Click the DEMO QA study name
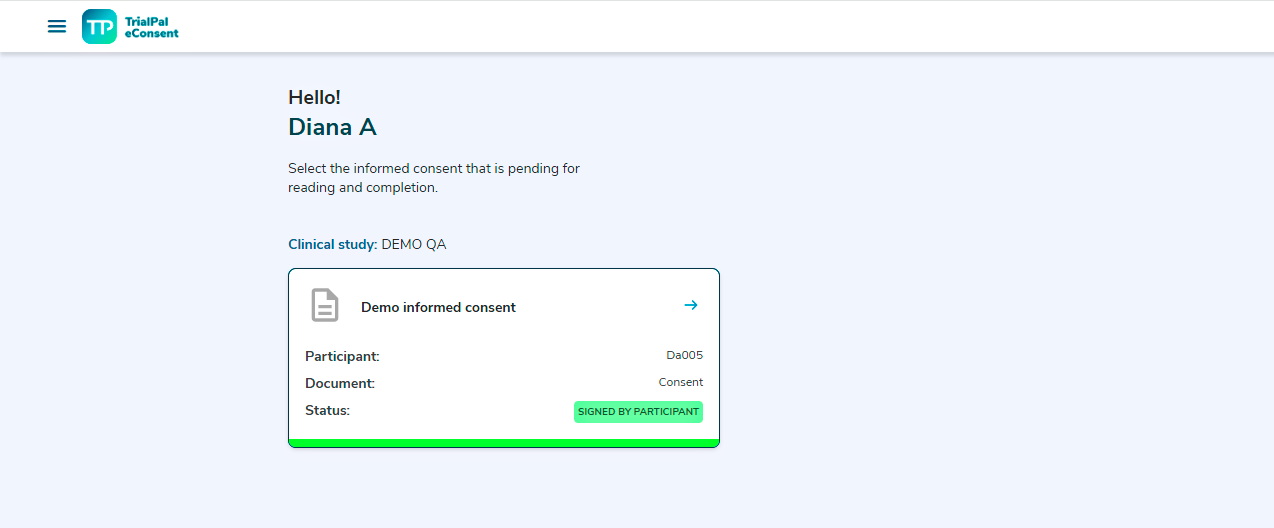Screen dimensions: 1274x528 click(x=414, y=244)
